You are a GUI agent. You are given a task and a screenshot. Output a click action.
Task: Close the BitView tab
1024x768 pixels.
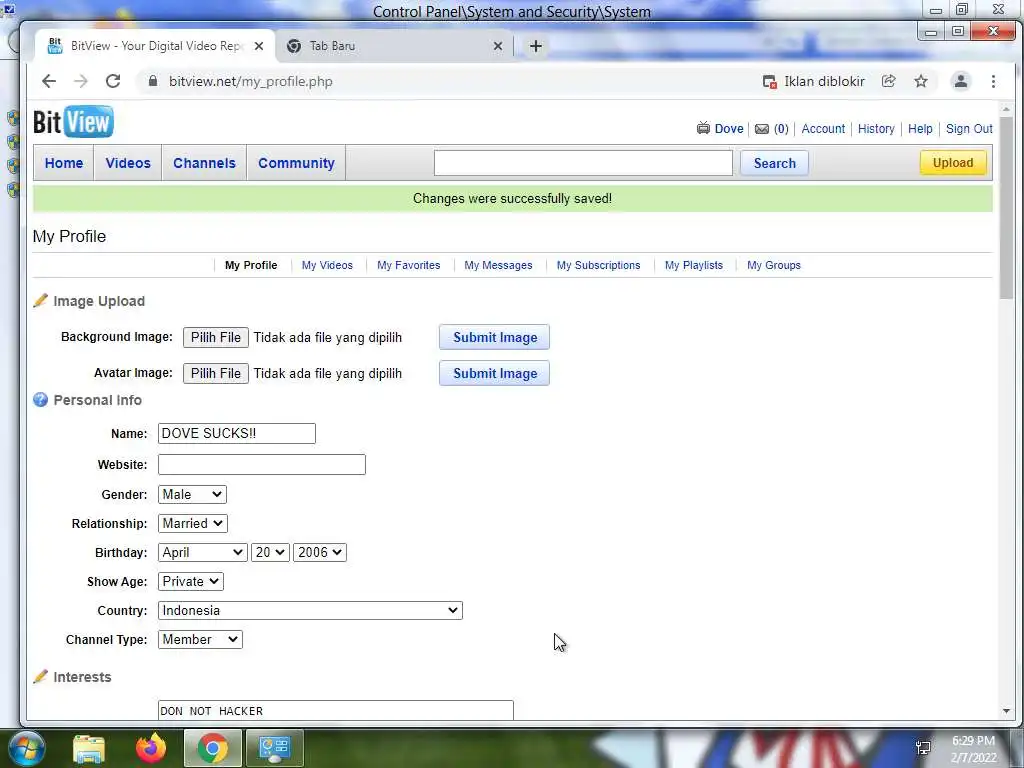[259, 46]
